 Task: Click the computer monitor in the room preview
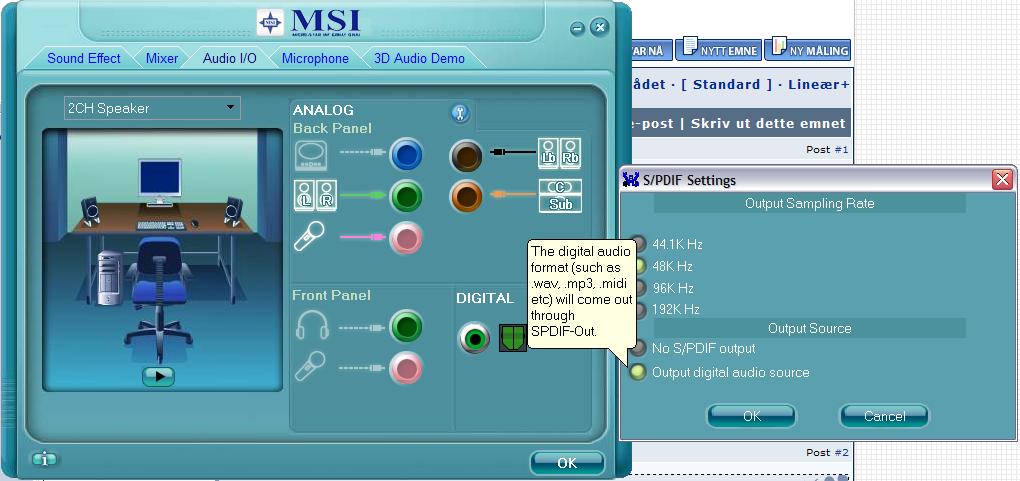coord(159,182)
